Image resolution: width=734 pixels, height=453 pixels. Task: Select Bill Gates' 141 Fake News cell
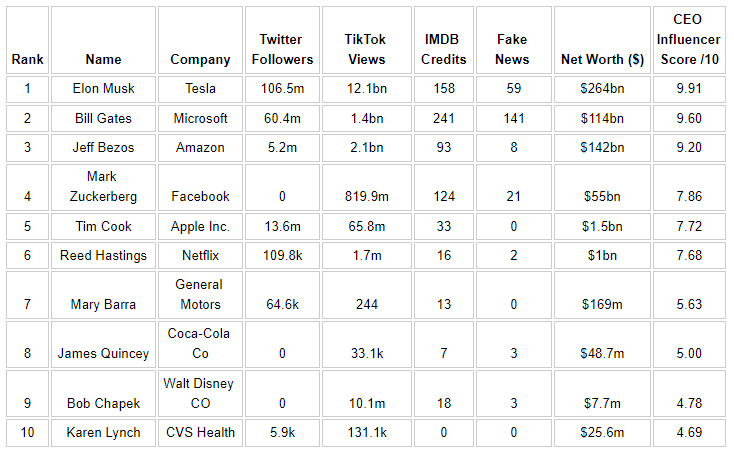(x=512, y=118)
